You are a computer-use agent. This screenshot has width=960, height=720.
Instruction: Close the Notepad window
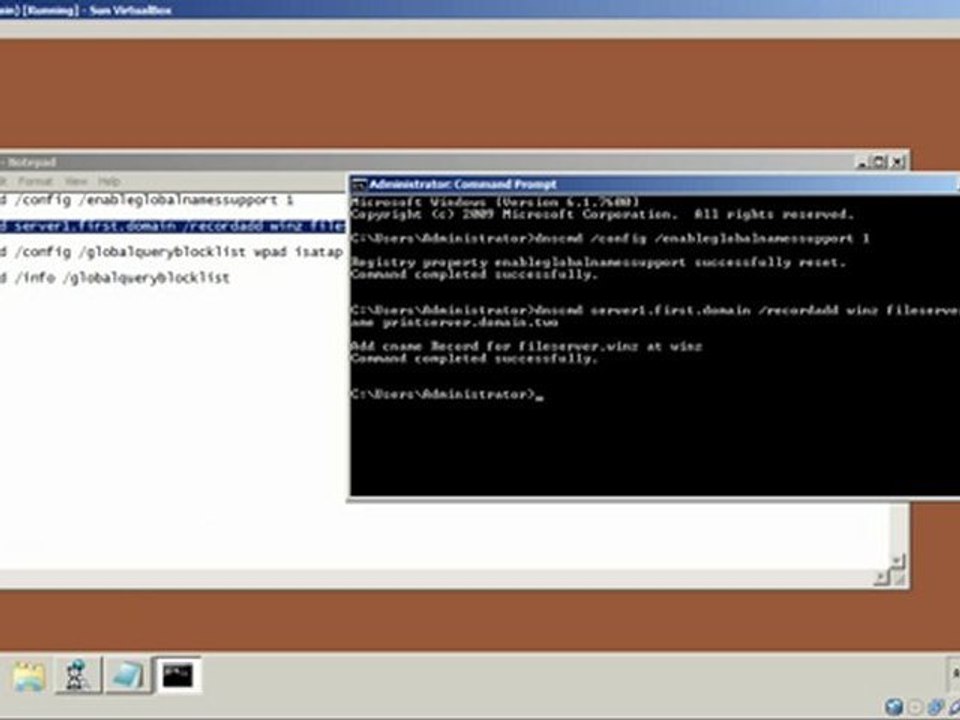898,162
